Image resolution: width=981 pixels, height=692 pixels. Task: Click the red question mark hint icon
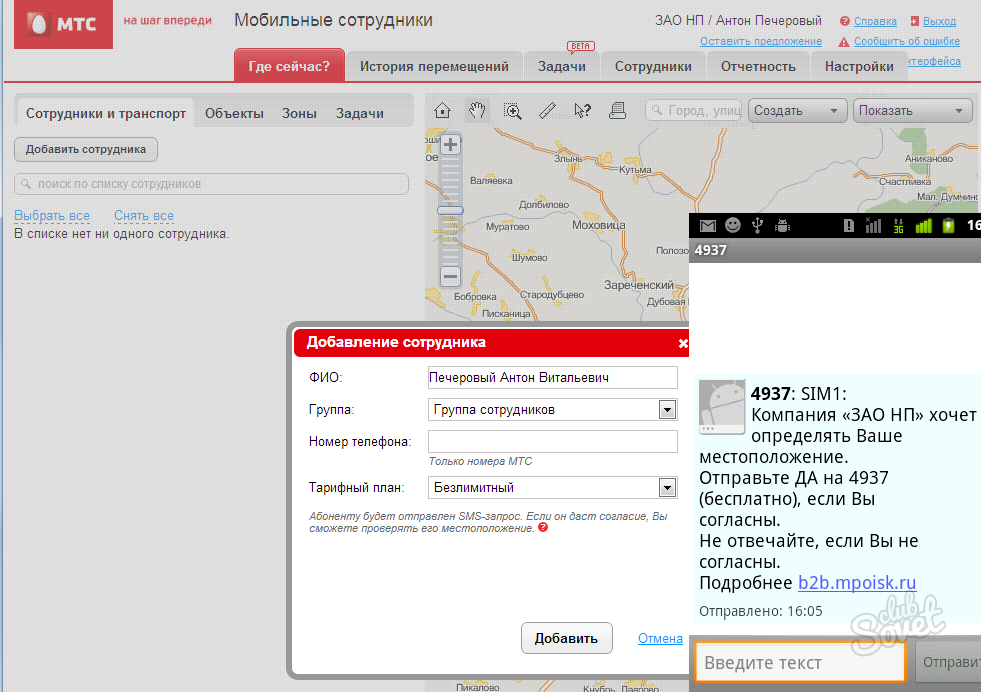coord(543,527)
